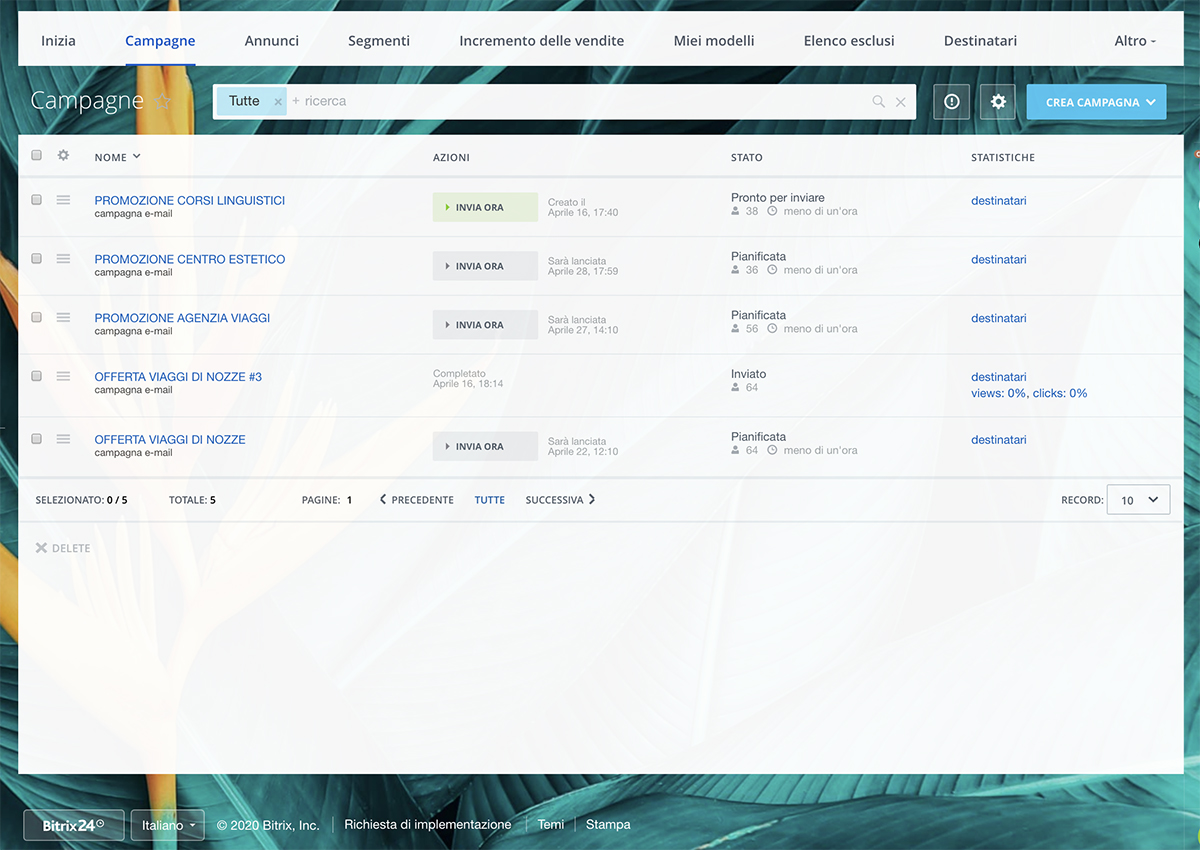Click the STATISTICHE column header
Viewport: 1200px width, 850px height.
(1003, 158)
